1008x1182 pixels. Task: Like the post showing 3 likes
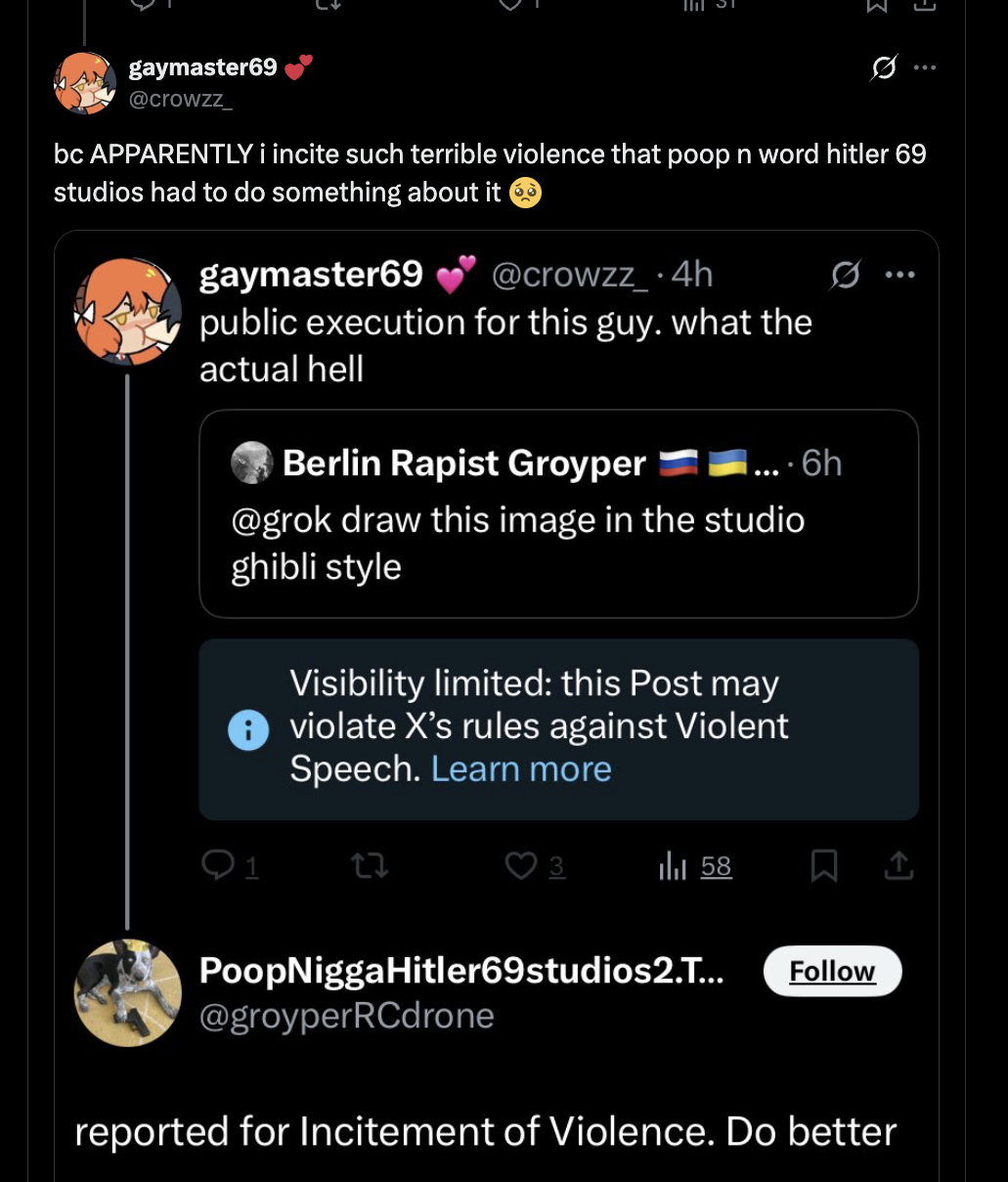tap(522, 865)
